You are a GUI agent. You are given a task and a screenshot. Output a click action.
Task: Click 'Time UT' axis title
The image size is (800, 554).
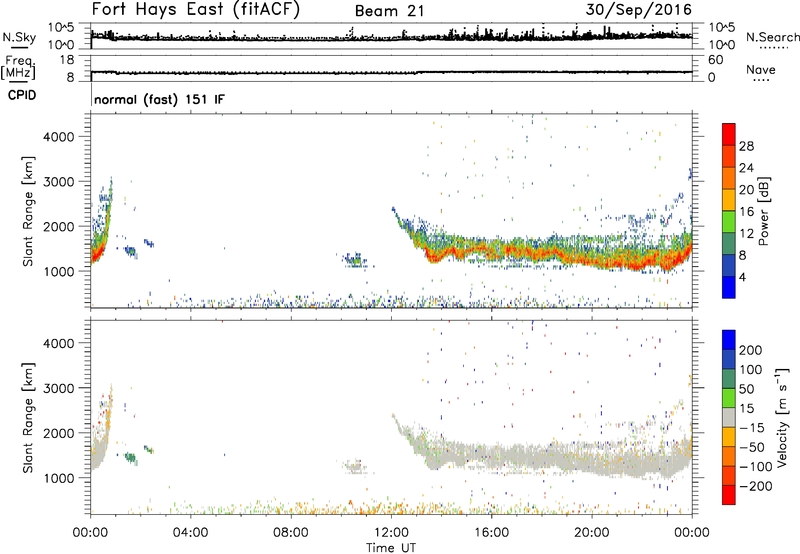tap(391, 547)
